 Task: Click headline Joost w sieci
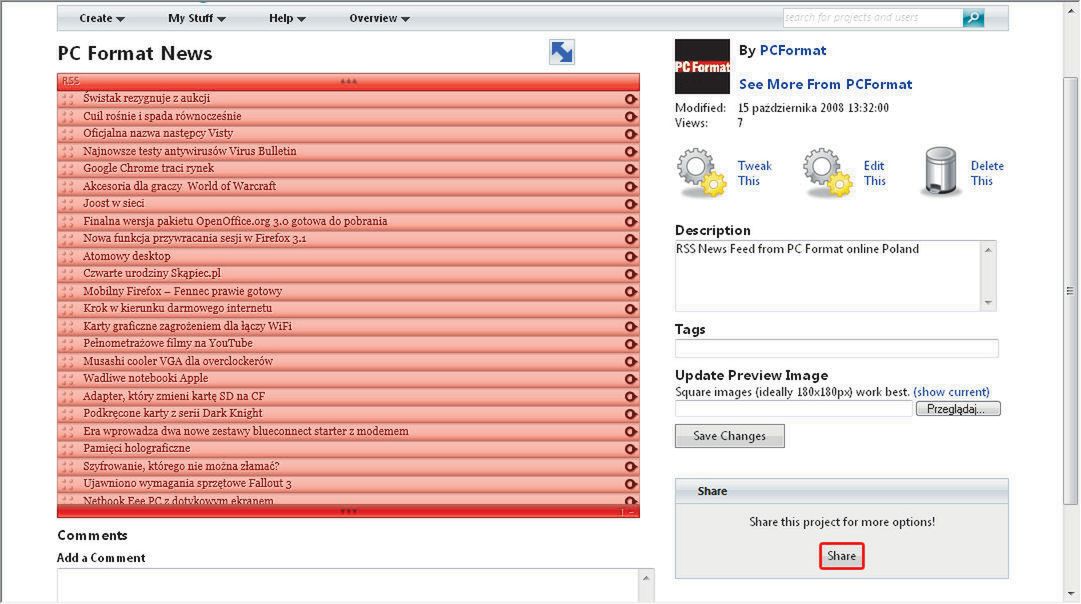[114, 203]
